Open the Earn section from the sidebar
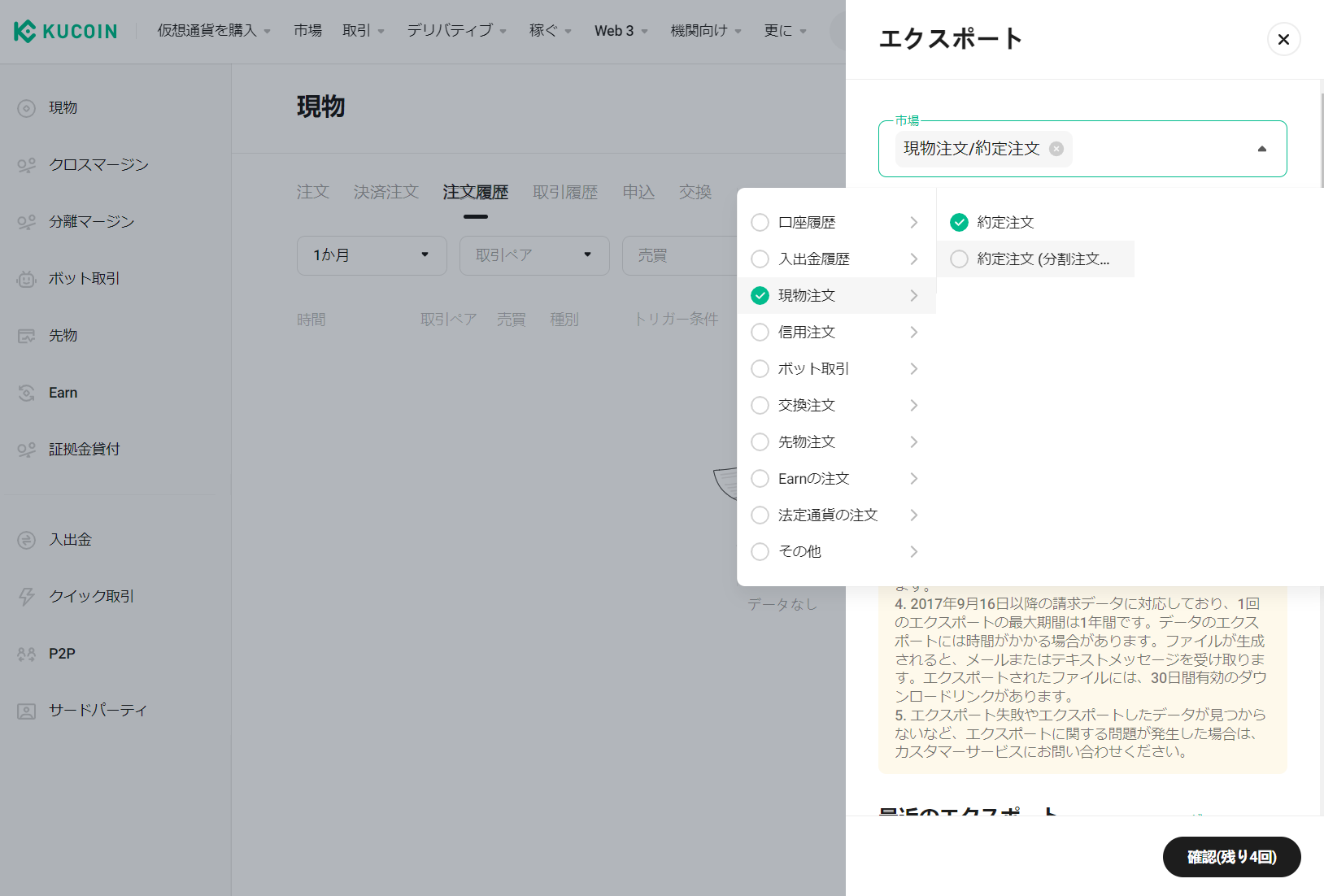The height and width of the screenshot is (896, 1324). tap(61, 392)
